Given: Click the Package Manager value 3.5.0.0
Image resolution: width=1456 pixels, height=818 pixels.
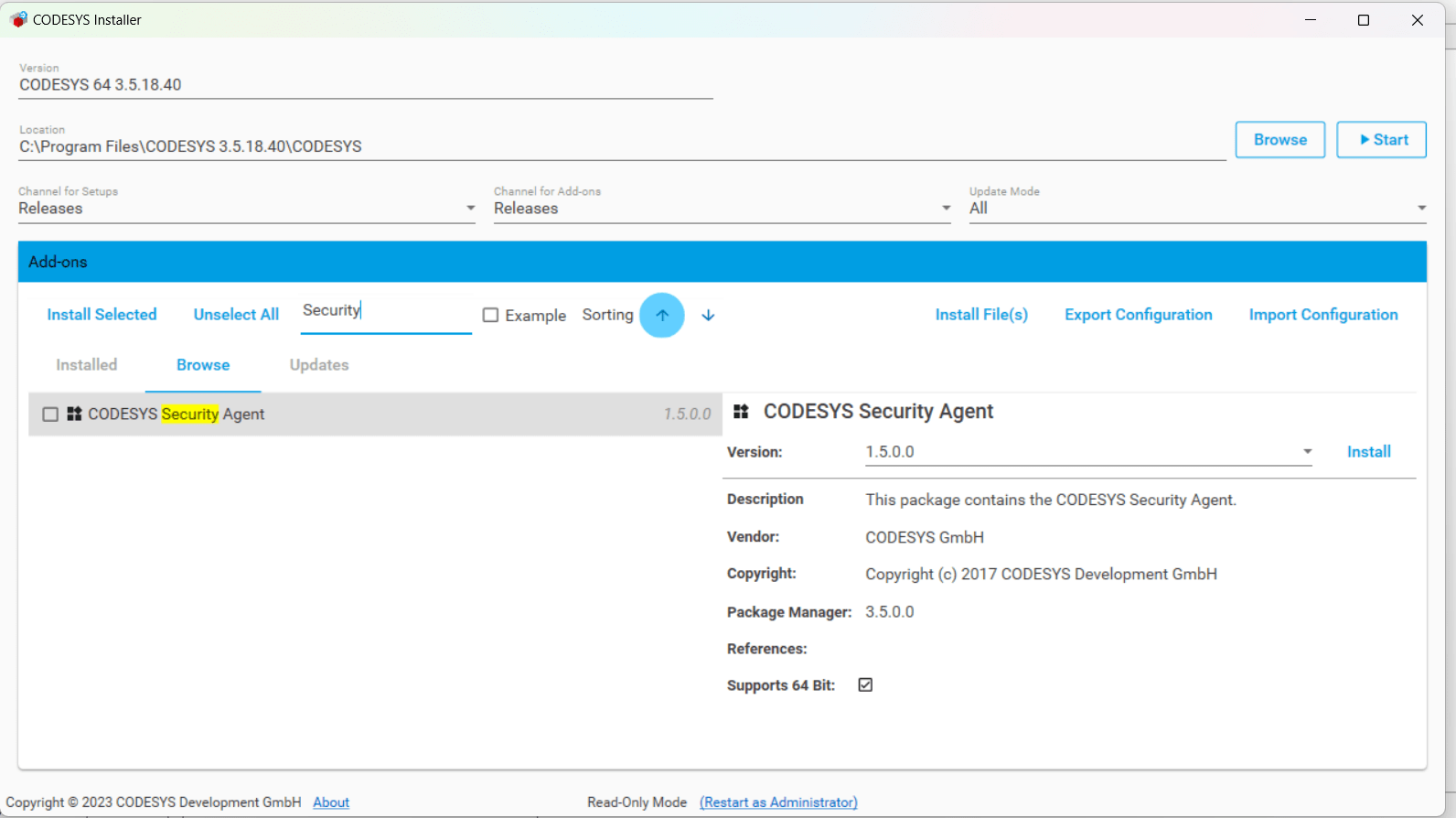Looking at the screenshot, I should click(x=890, y=612).
